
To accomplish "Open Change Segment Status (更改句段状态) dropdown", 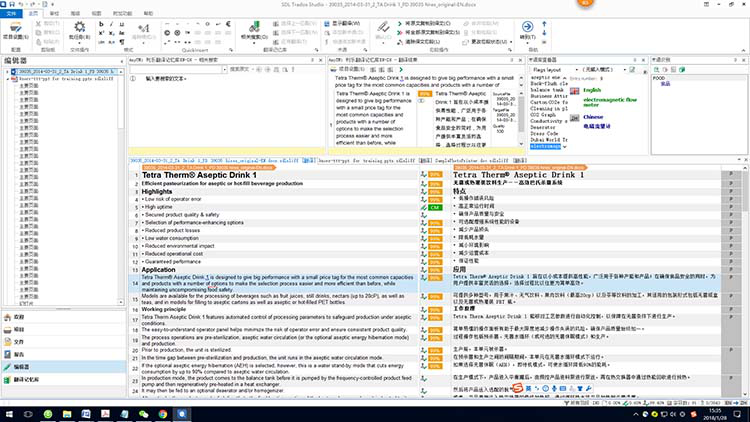I will (488, 42).
